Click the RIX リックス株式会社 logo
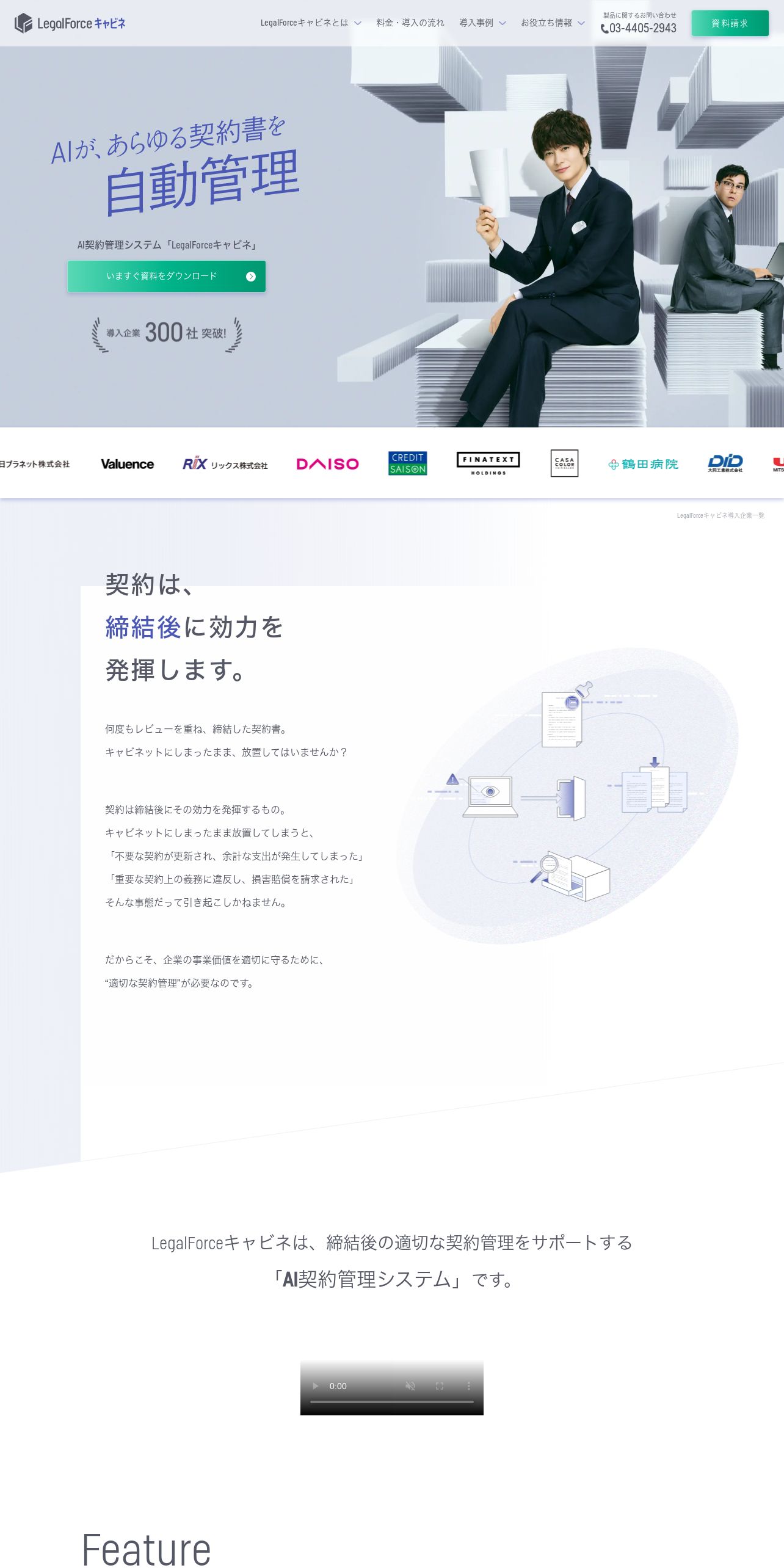 (225, 464)
